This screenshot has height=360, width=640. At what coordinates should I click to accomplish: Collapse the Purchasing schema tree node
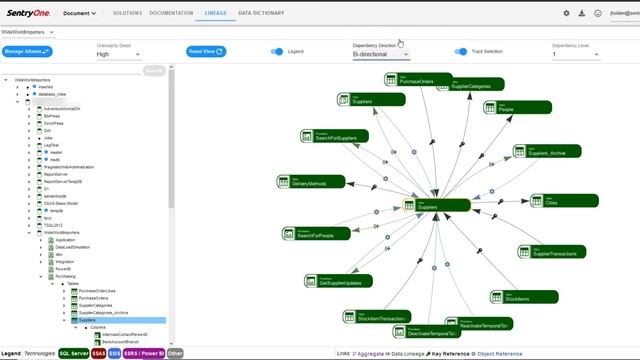pyautogui.click(x=41, y=276)
